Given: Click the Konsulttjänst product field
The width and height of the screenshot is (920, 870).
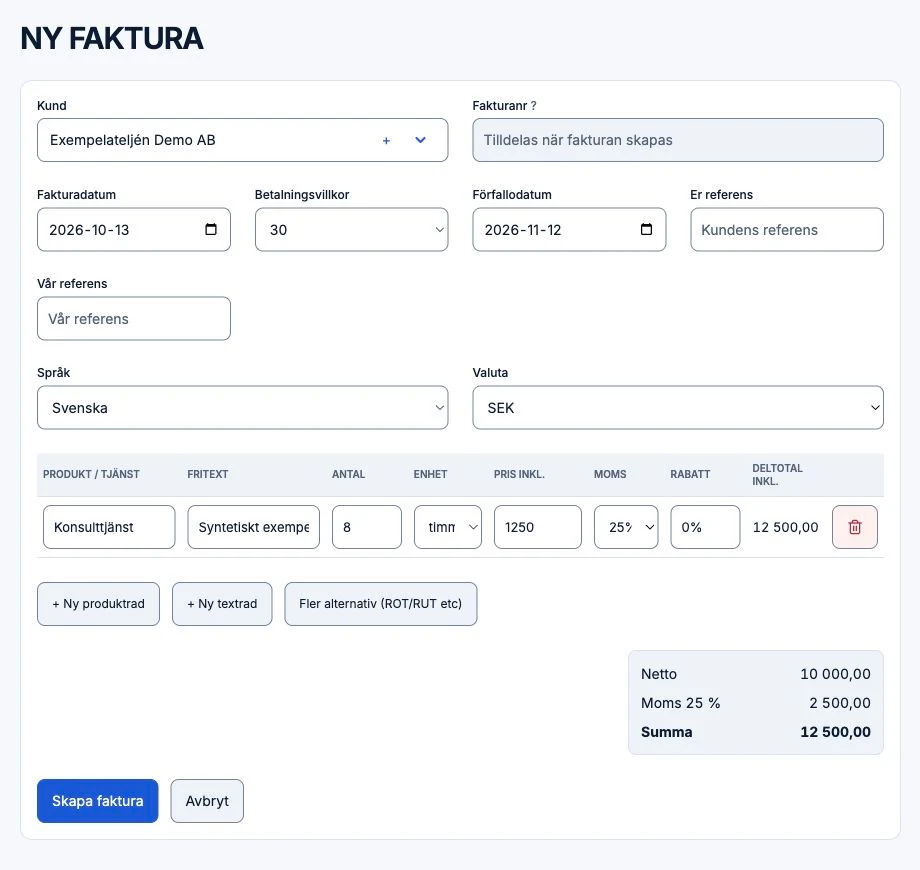Looking at the screenshot, I should click(x=109, y=527).
